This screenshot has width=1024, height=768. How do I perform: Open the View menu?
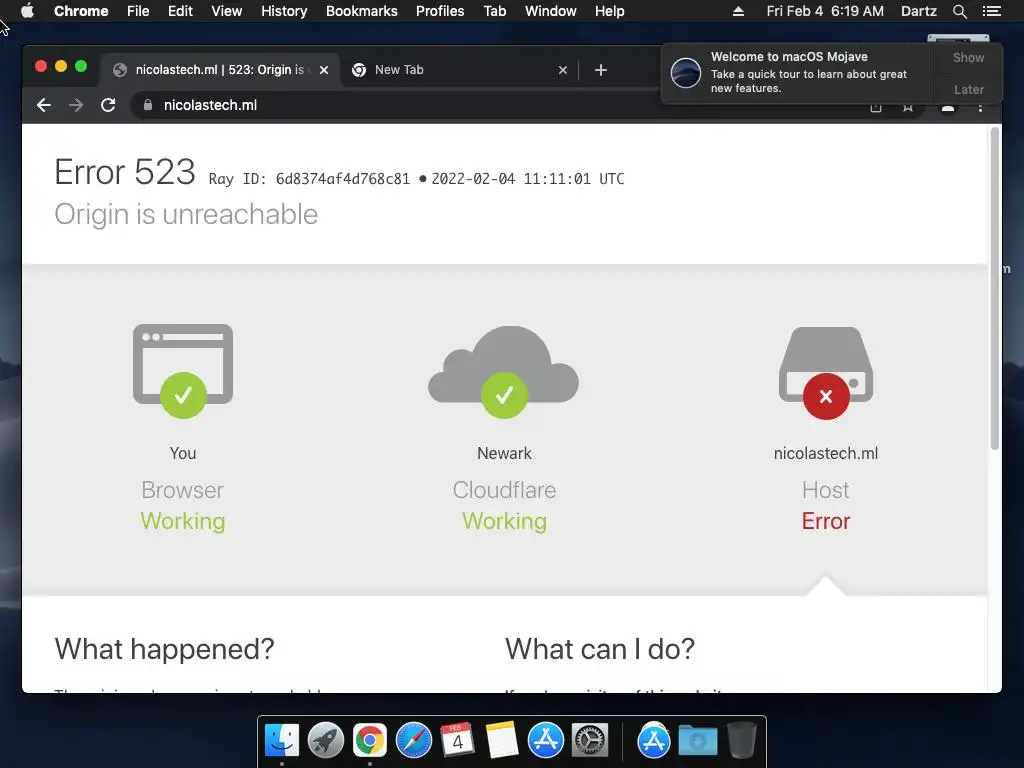click(x=227, y=11)
